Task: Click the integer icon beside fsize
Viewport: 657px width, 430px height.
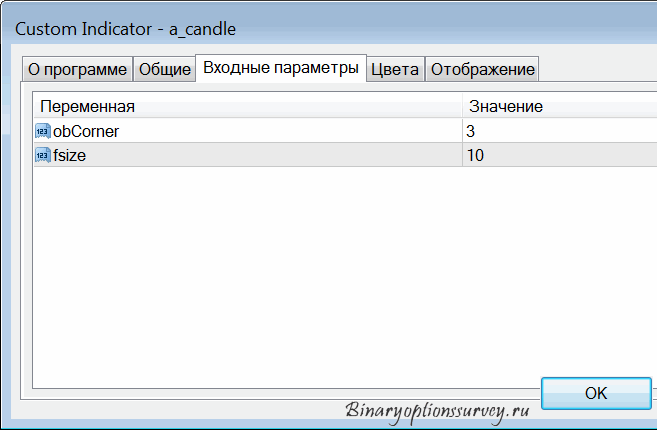Action: [x=43, y=155]
